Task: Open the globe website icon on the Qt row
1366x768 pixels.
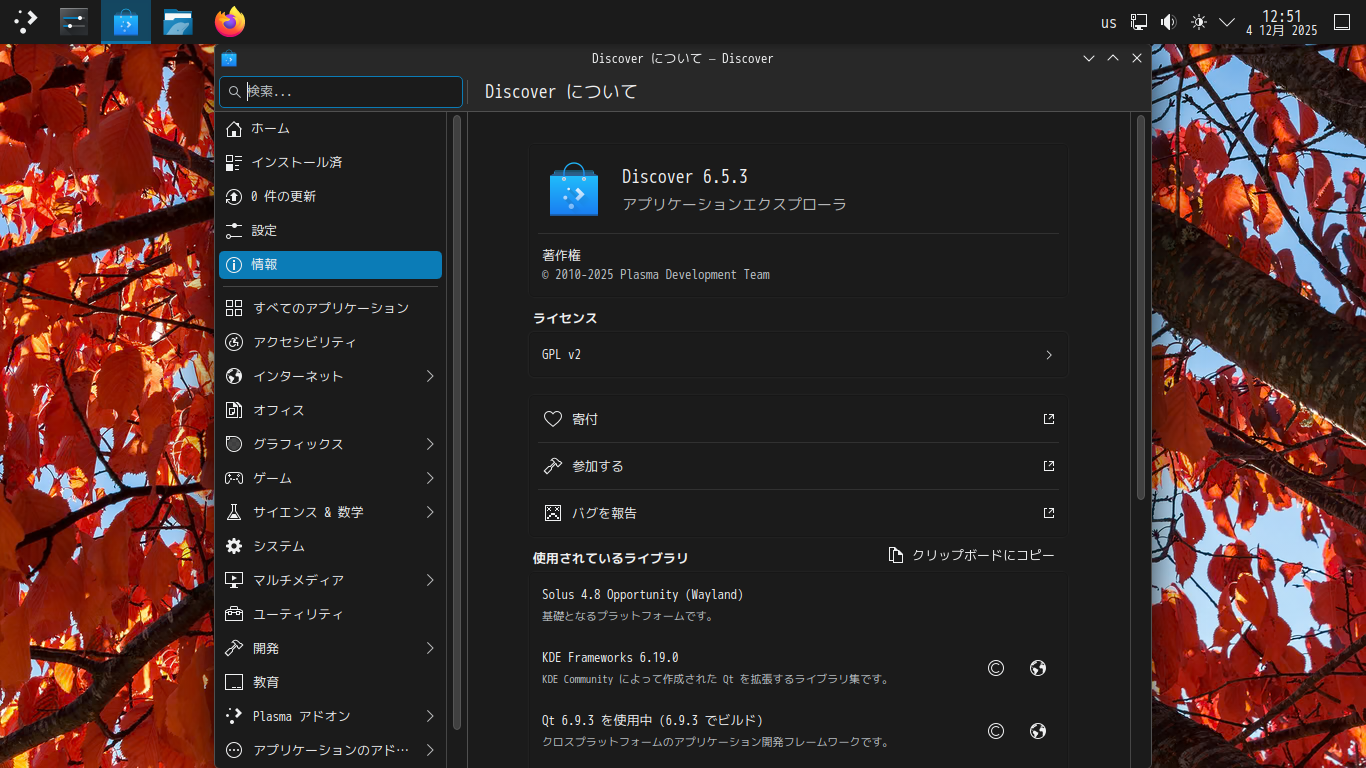Action: click(1038, 731)
